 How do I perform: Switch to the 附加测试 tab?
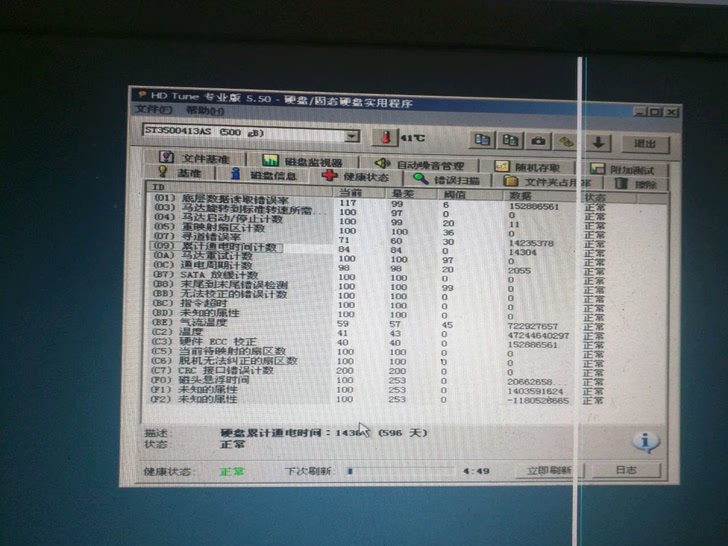click(622, 169)
